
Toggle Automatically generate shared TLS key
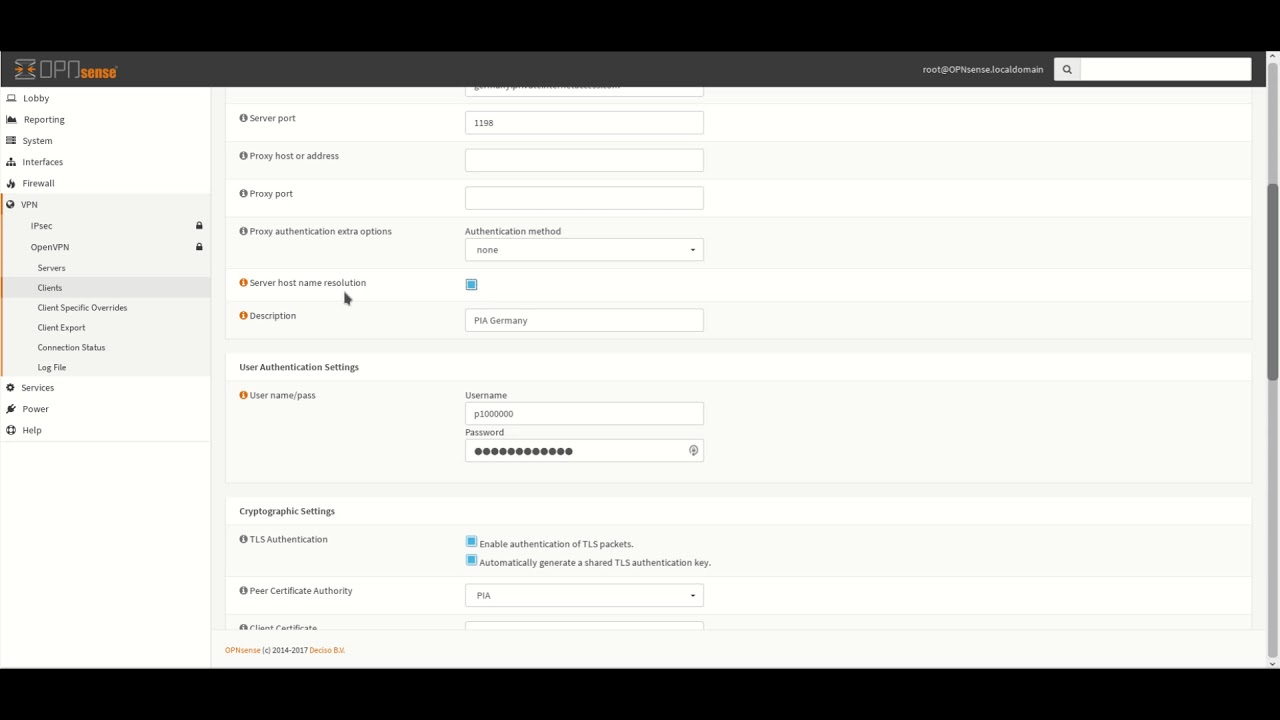[x=471, y=560]
